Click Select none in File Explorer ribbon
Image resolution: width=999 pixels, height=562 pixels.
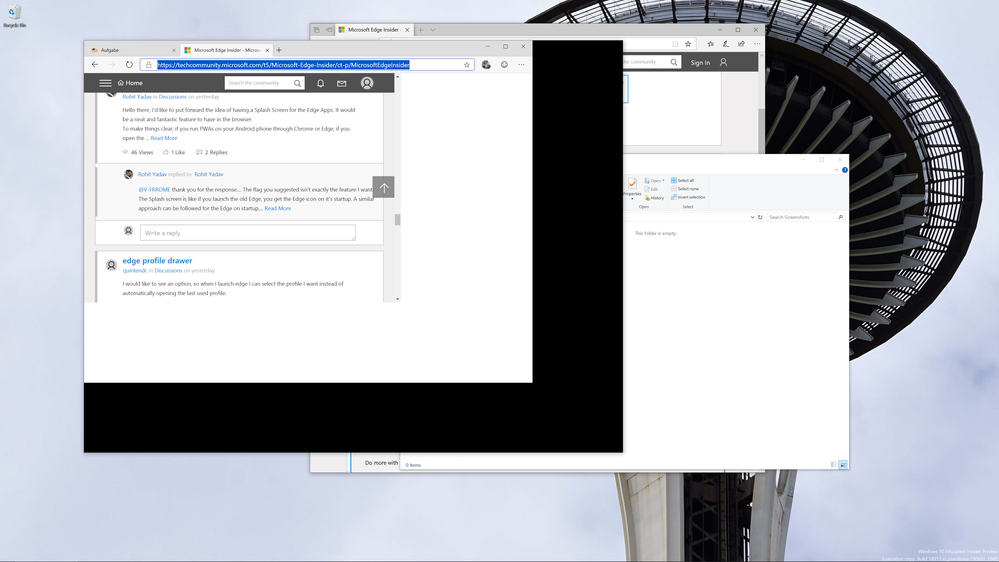[685, 189]
